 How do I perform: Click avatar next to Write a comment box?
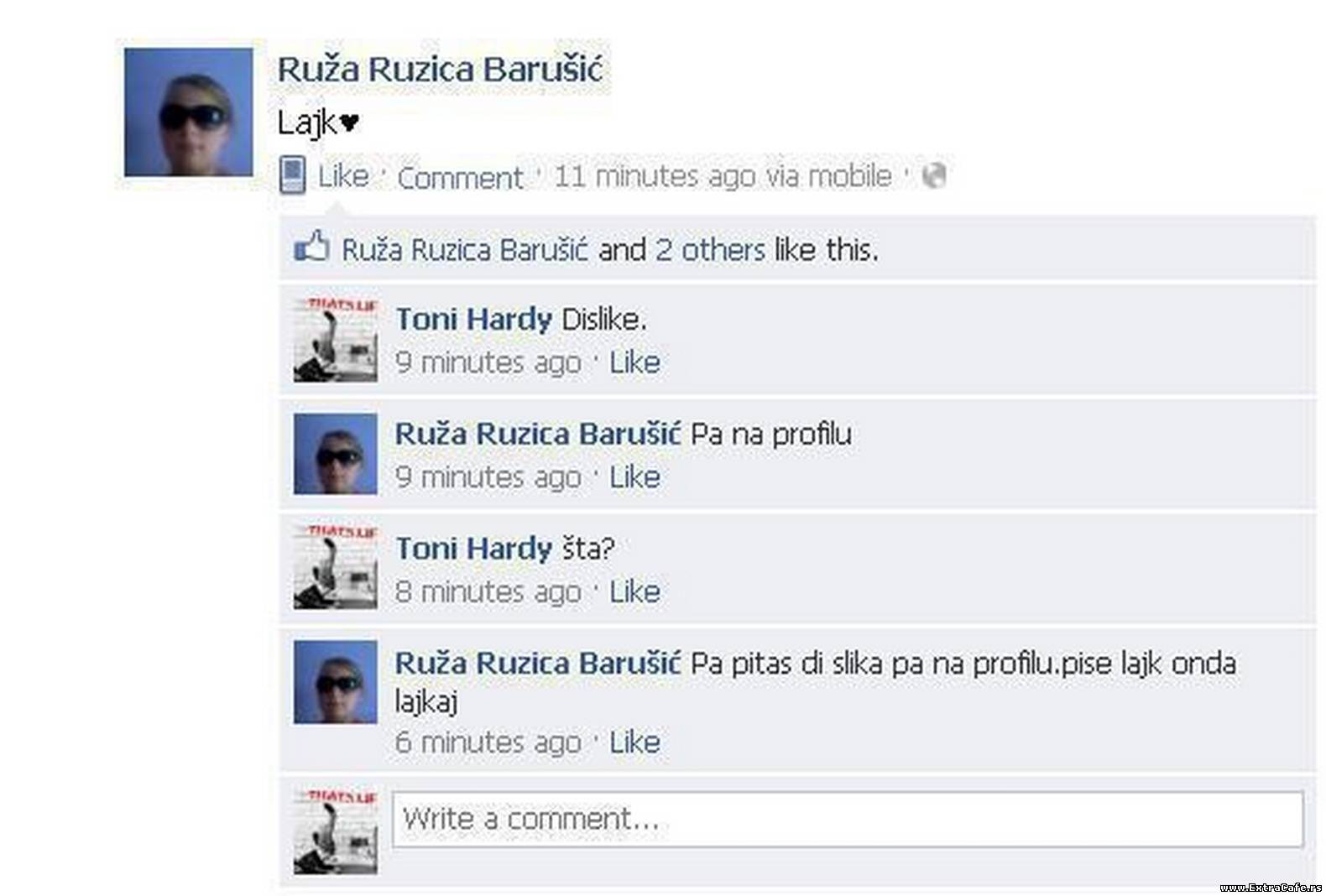tap(336, 832)
